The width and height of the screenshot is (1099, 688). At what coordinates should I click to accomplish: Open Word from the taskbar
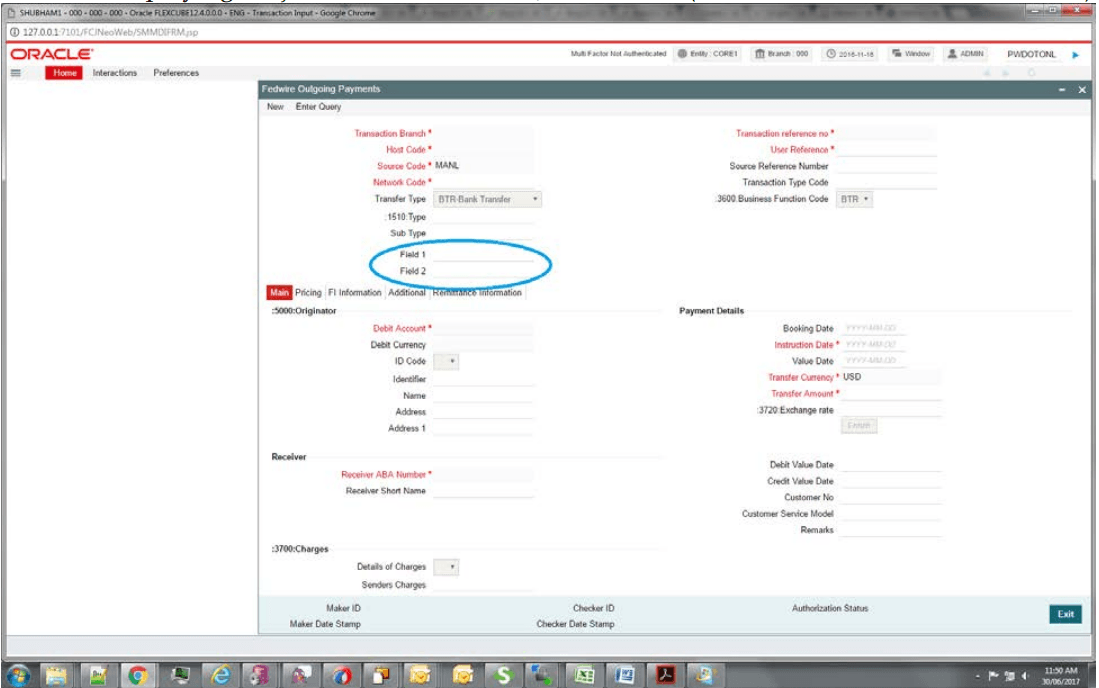624,675
